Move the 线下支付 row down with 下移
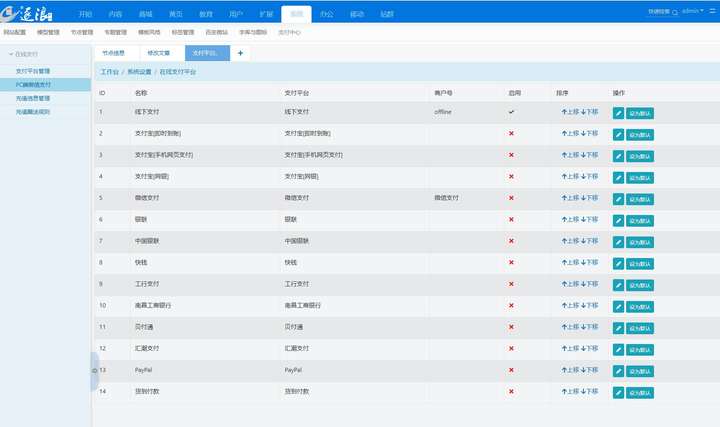The height and width of the screenshot is (427, 720). (x=590, y=112)
